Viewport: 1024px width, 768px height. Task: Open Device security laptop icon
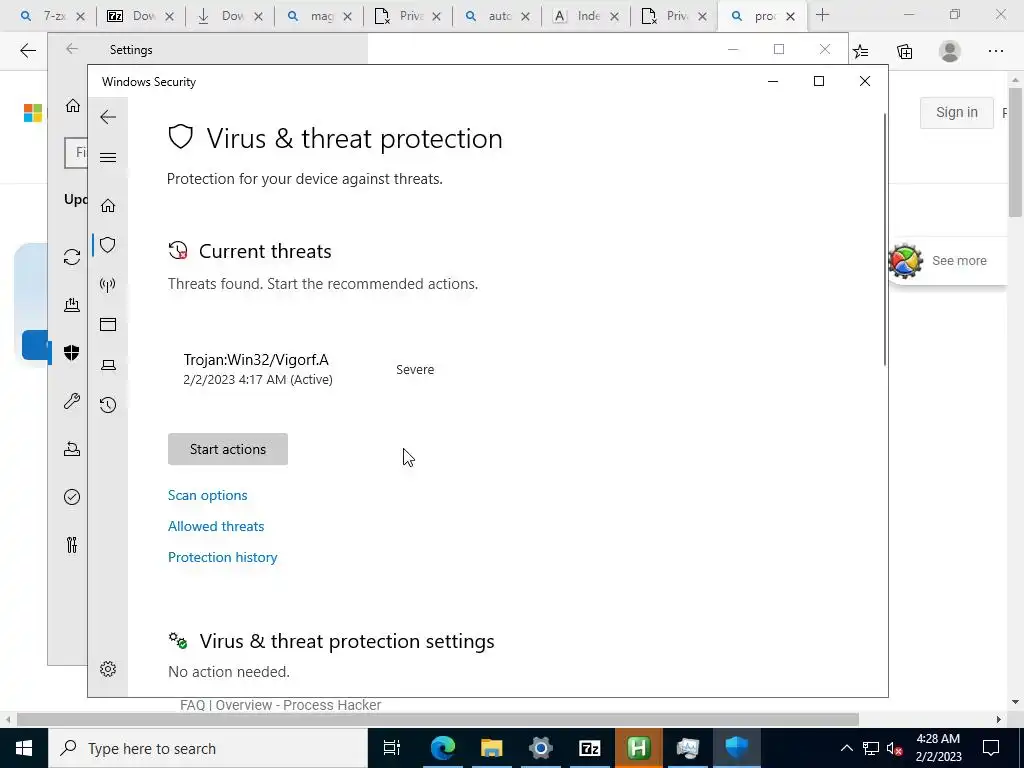tap(108, 365)
